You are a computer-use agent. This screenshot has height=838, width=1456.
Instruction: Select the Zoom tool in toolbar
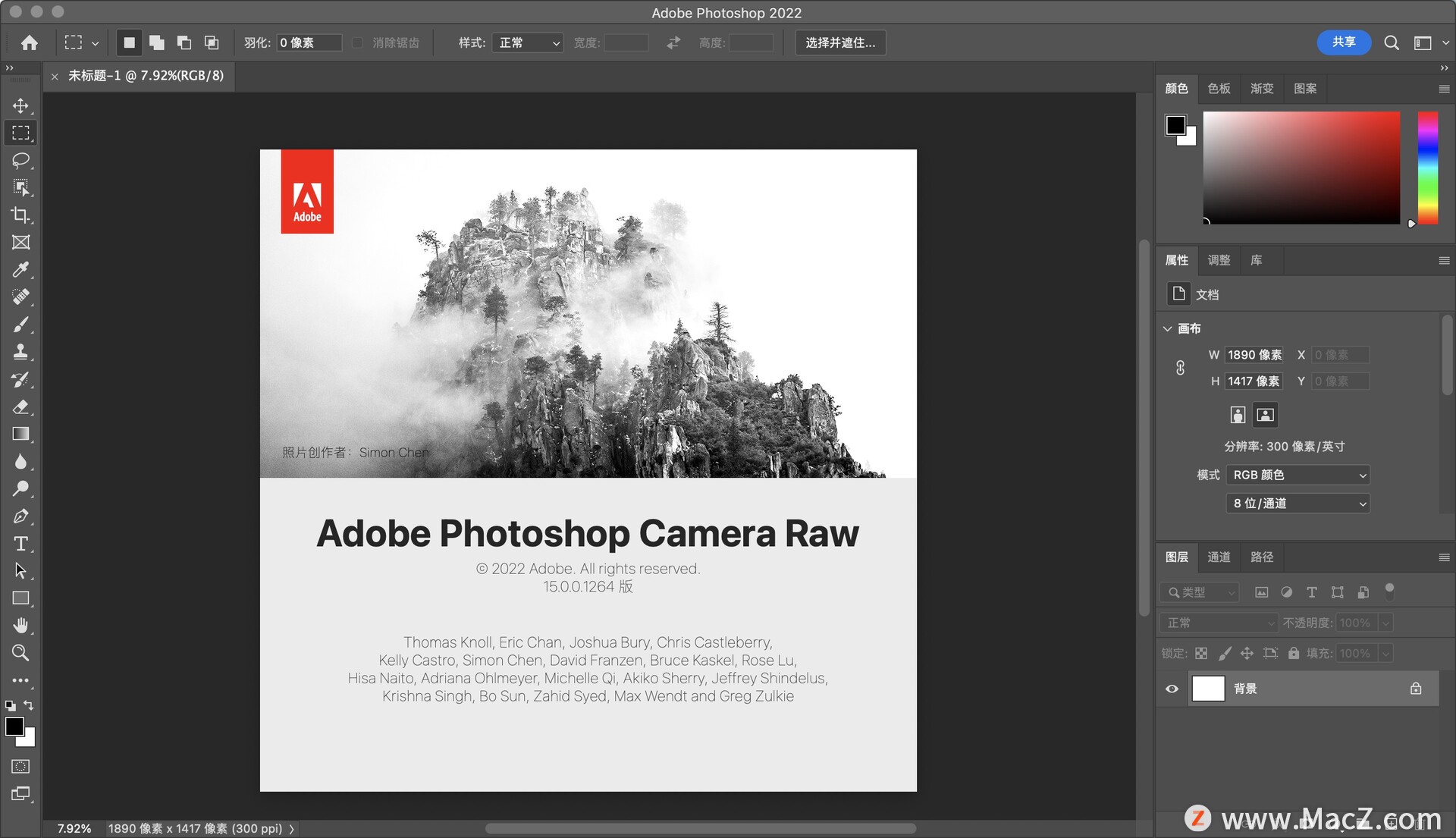(x=20, y=653)
